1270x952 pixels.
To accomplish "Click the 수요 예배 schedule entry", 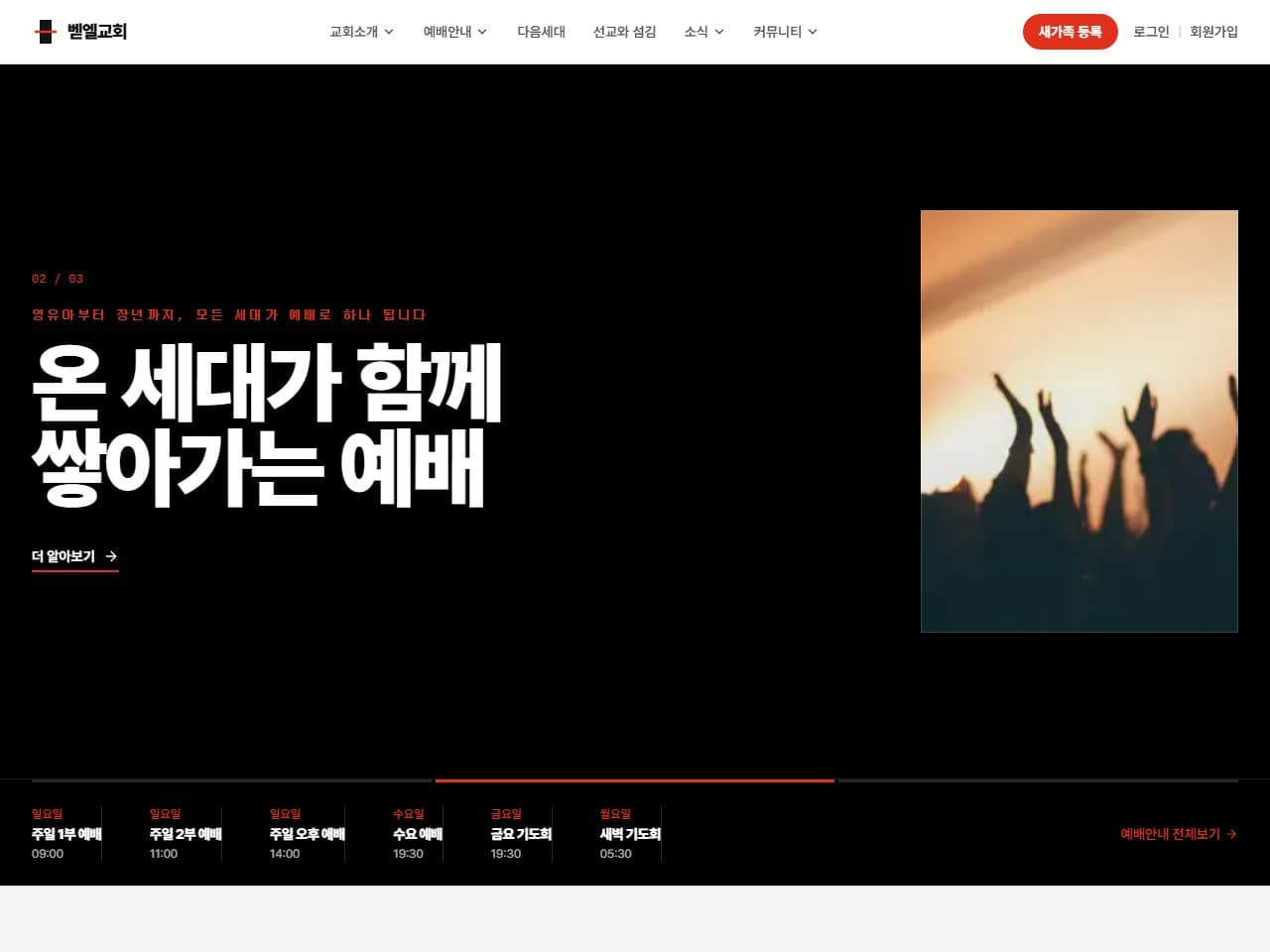I will tap(418, 834).
